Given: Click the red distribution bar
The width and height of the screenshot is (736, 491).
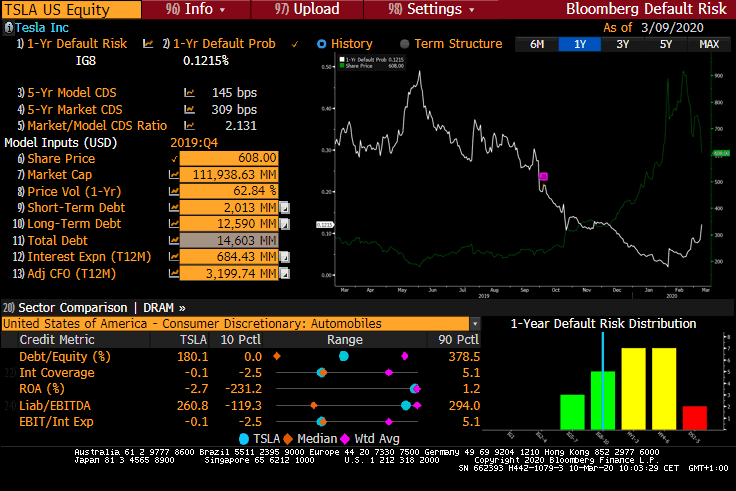Looking at the screenshot, I should pos(695,418).
